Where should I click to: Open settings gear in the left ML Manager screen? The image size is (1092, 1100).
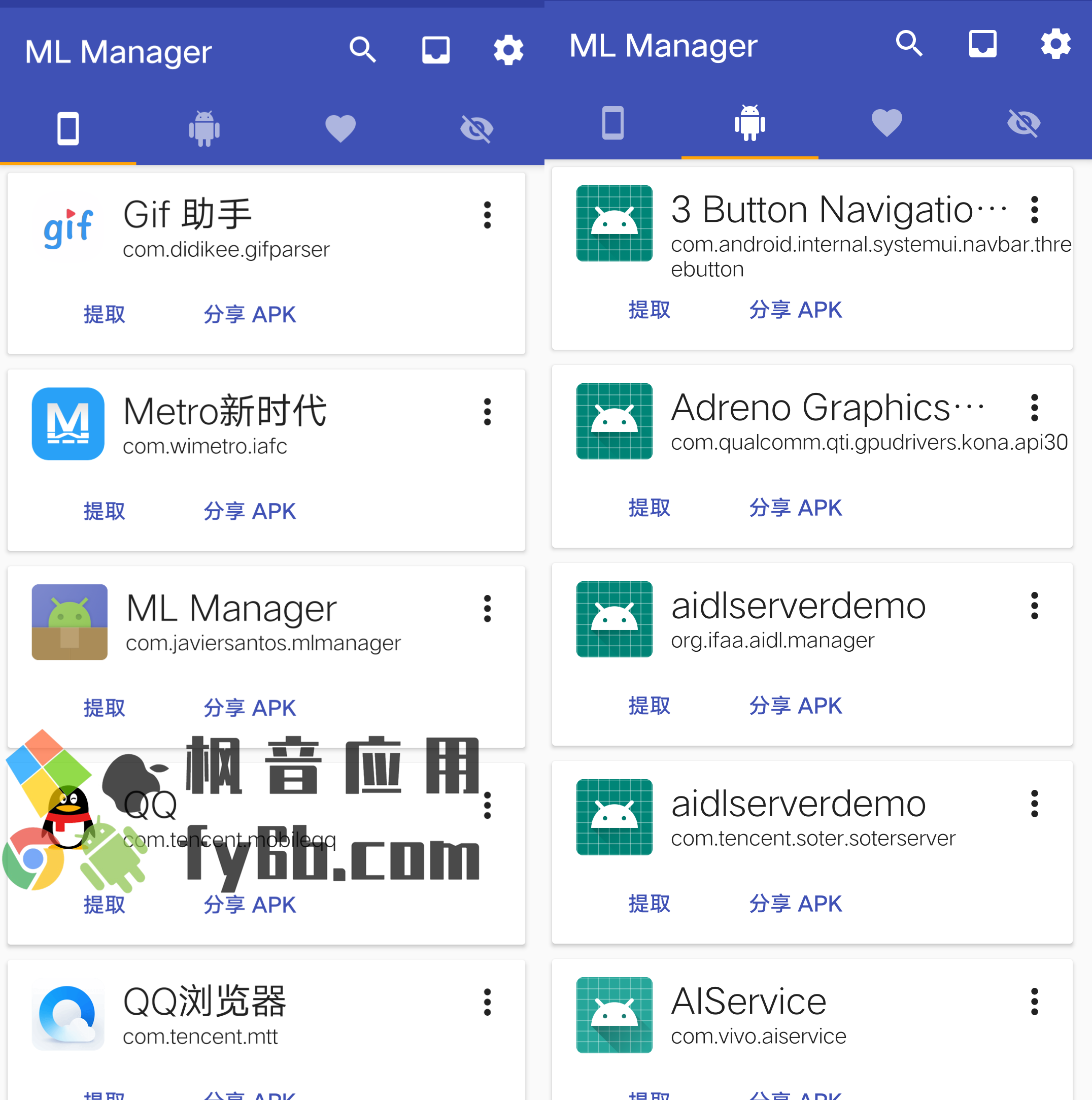(x=508, y=50)
